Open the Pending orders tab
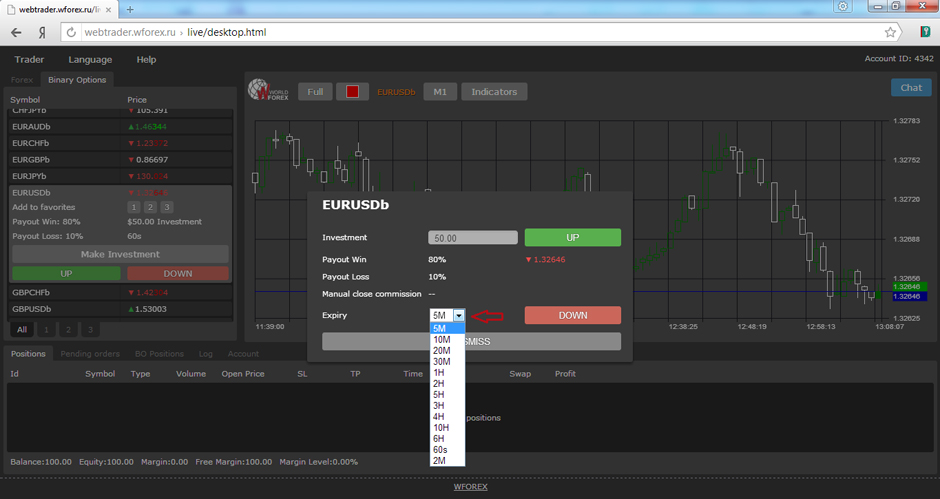The image size is (940, 499). [x=90, y=354]
